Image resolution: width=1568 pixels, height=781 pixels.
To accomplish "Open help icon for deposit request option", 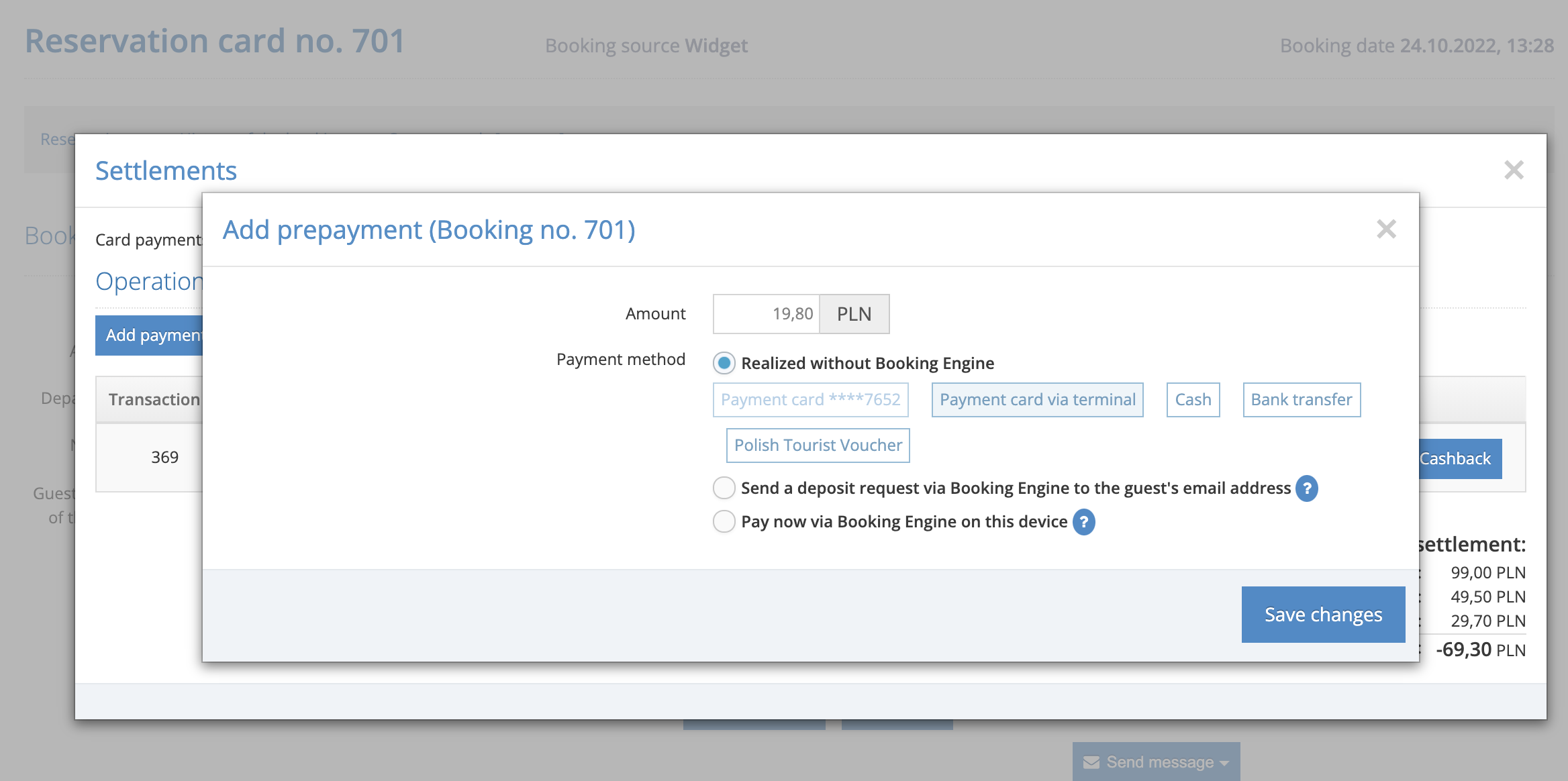I will pyautogui.click(x=1306, y=488).
